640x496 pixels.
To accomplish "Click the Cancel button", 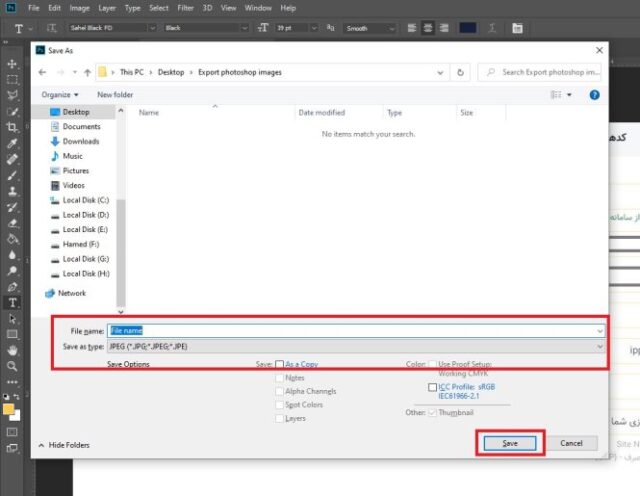I will (571, 443).
